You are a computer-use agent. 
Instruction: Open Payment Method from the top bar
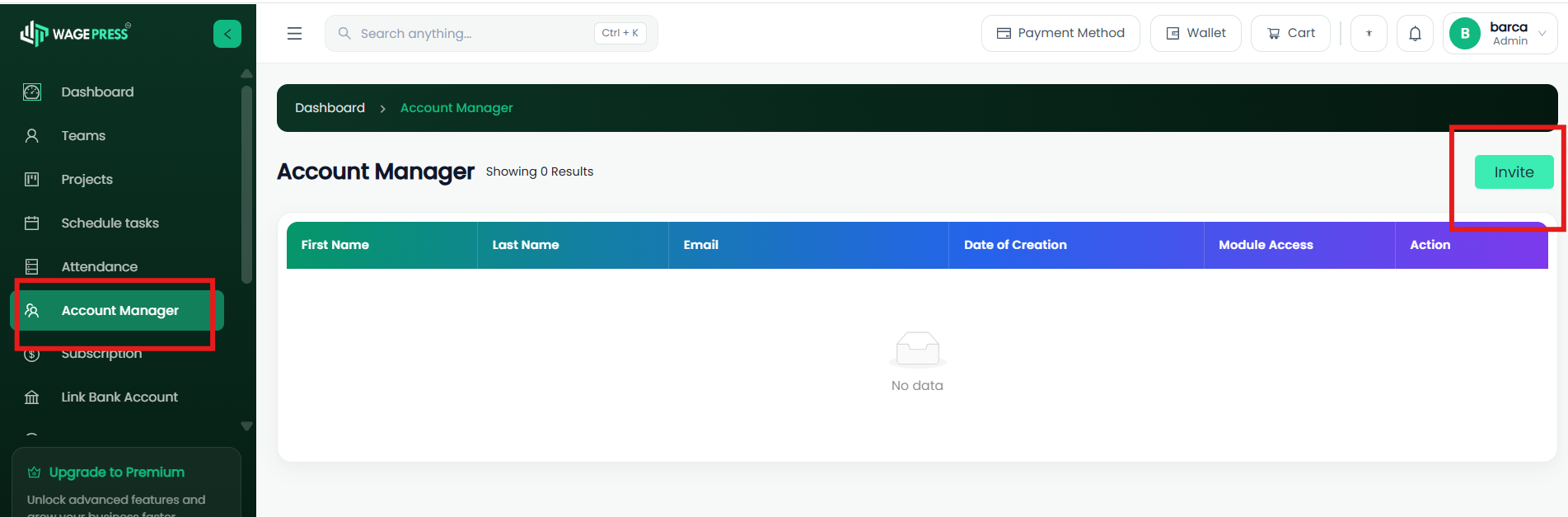(1060, 34)
